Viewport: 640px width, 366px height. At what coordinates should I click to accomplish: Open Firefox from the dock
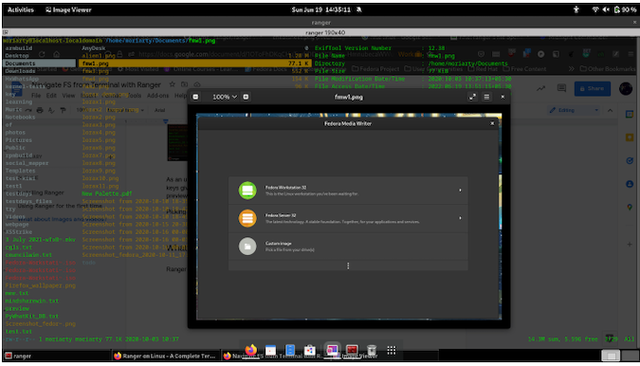coord(251,350)
